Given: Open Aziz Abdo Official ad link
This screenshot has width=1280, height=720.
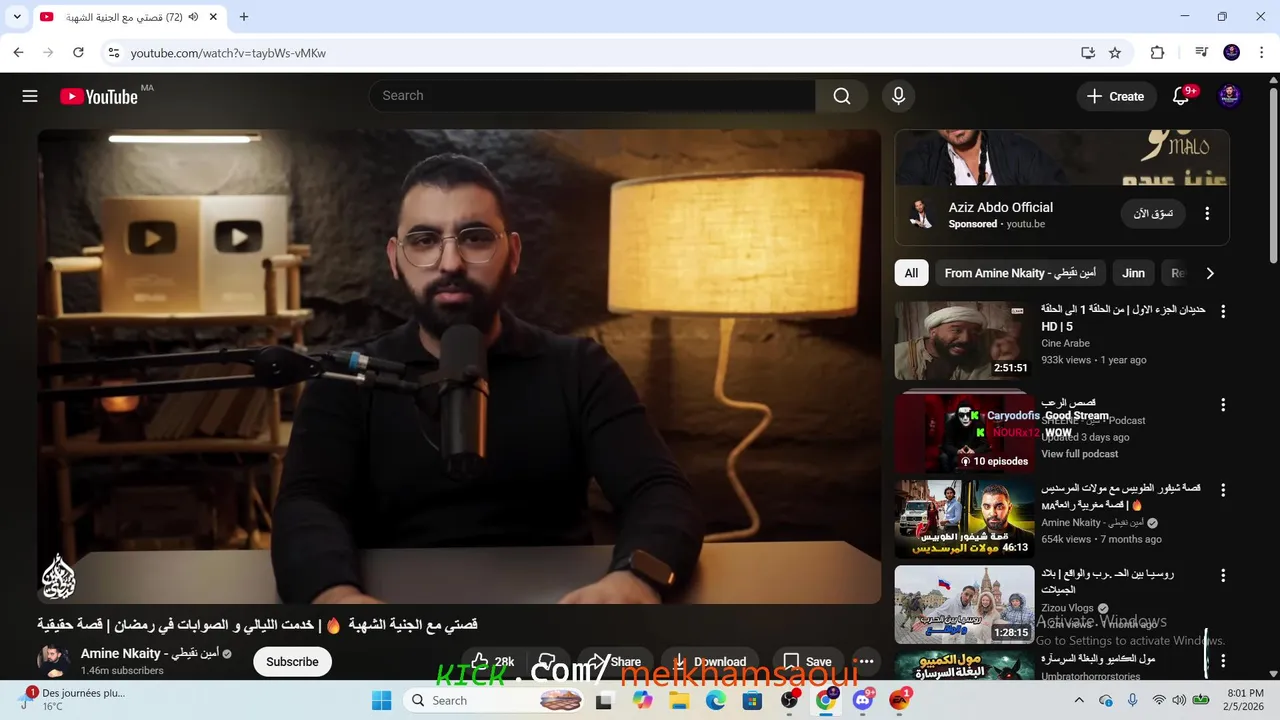Looking at the screenshot, I should coord(1001,207).
